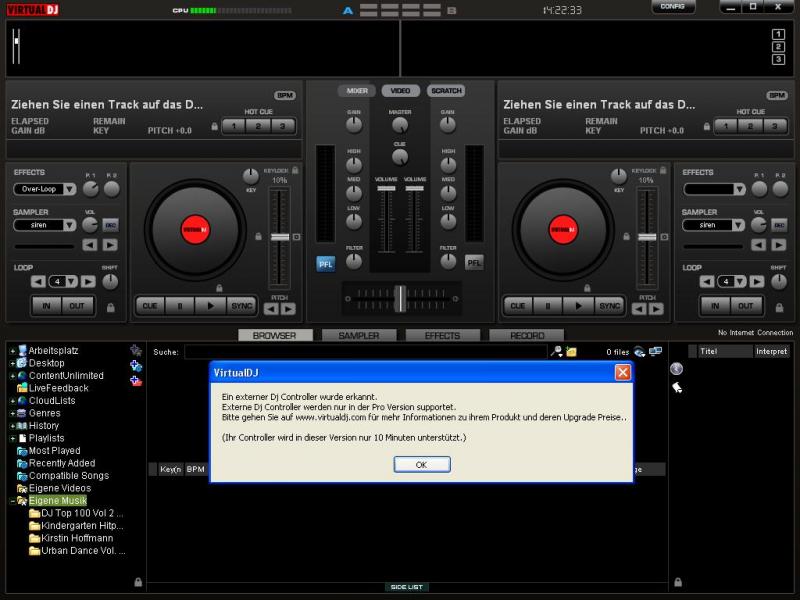Toggle the right deck PFL headphone button

[474, 263]
